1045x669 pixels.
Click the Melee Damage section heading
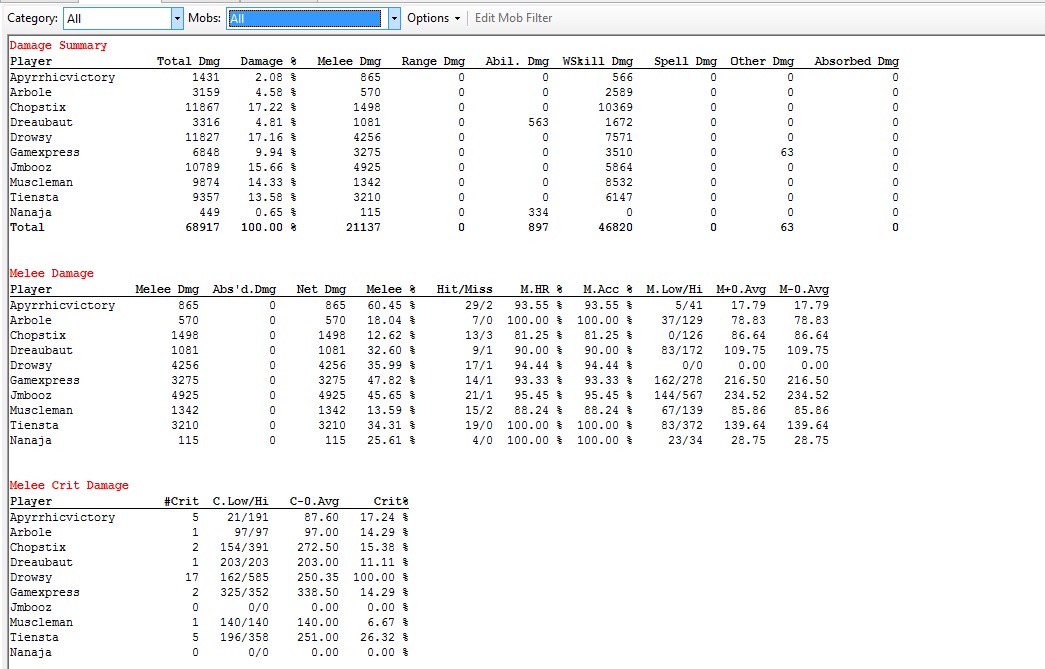tap(52, 274)
